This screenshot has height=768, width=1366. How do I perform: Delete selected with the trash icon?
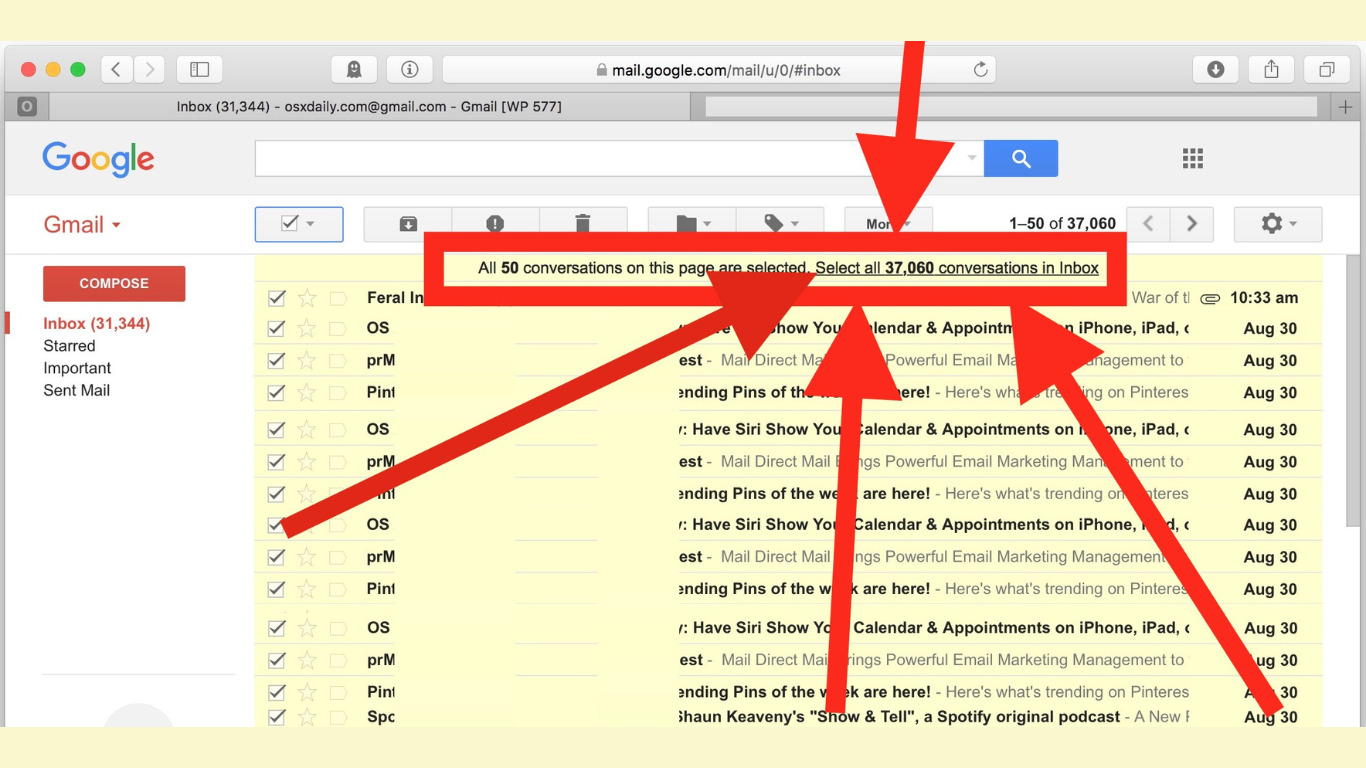point(583,224)
